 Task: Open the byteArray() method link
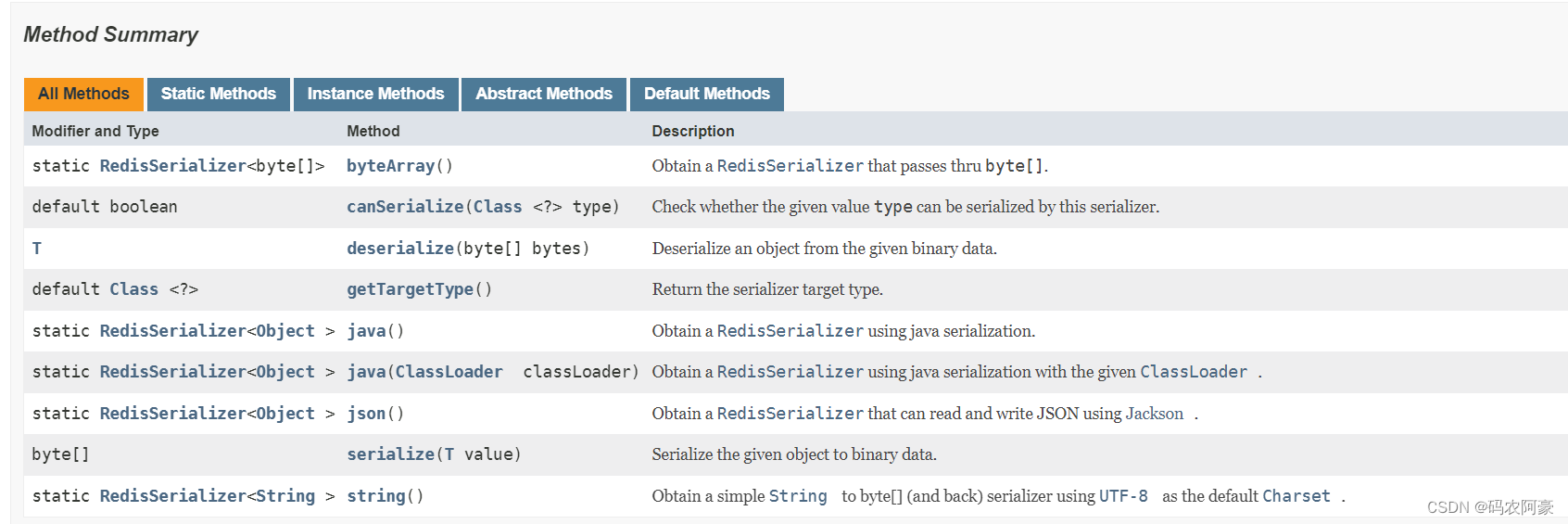(390, 166)
